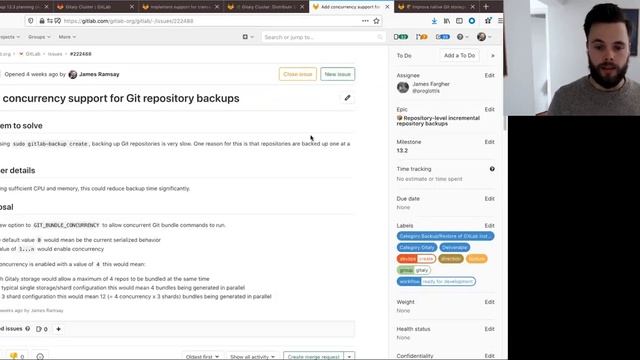Open the 'Repository-level incremental repository backups' epic link

point(438,121)
